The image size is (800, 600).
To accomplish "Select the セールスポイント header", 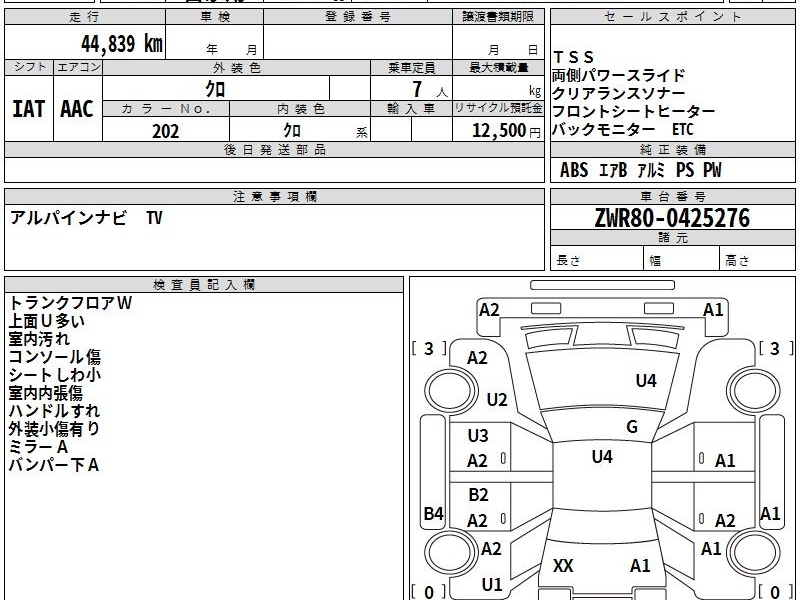I will coord(672,17).
